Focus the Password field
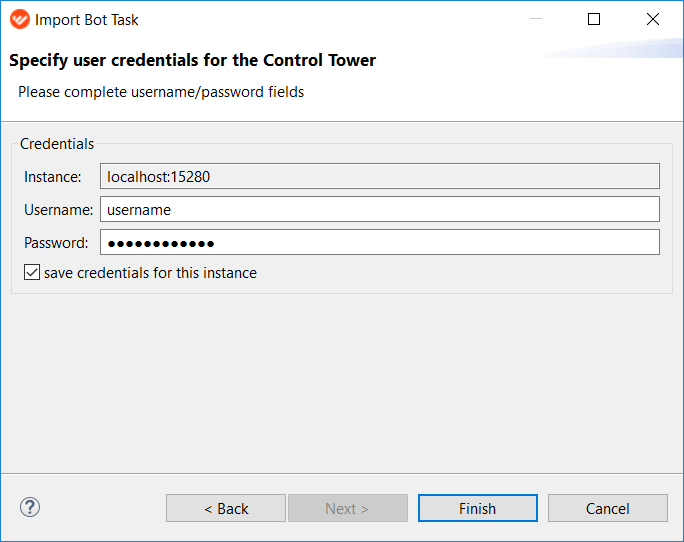Viewport: 684px width, 542px height. (380, 242)
